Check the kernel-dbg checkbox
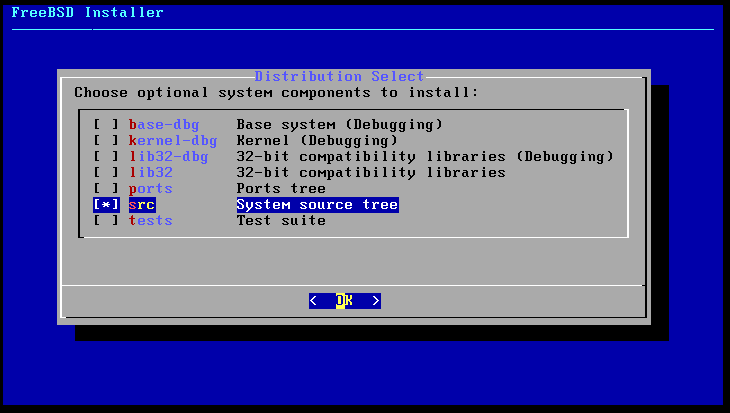 [x=106, y=141]
